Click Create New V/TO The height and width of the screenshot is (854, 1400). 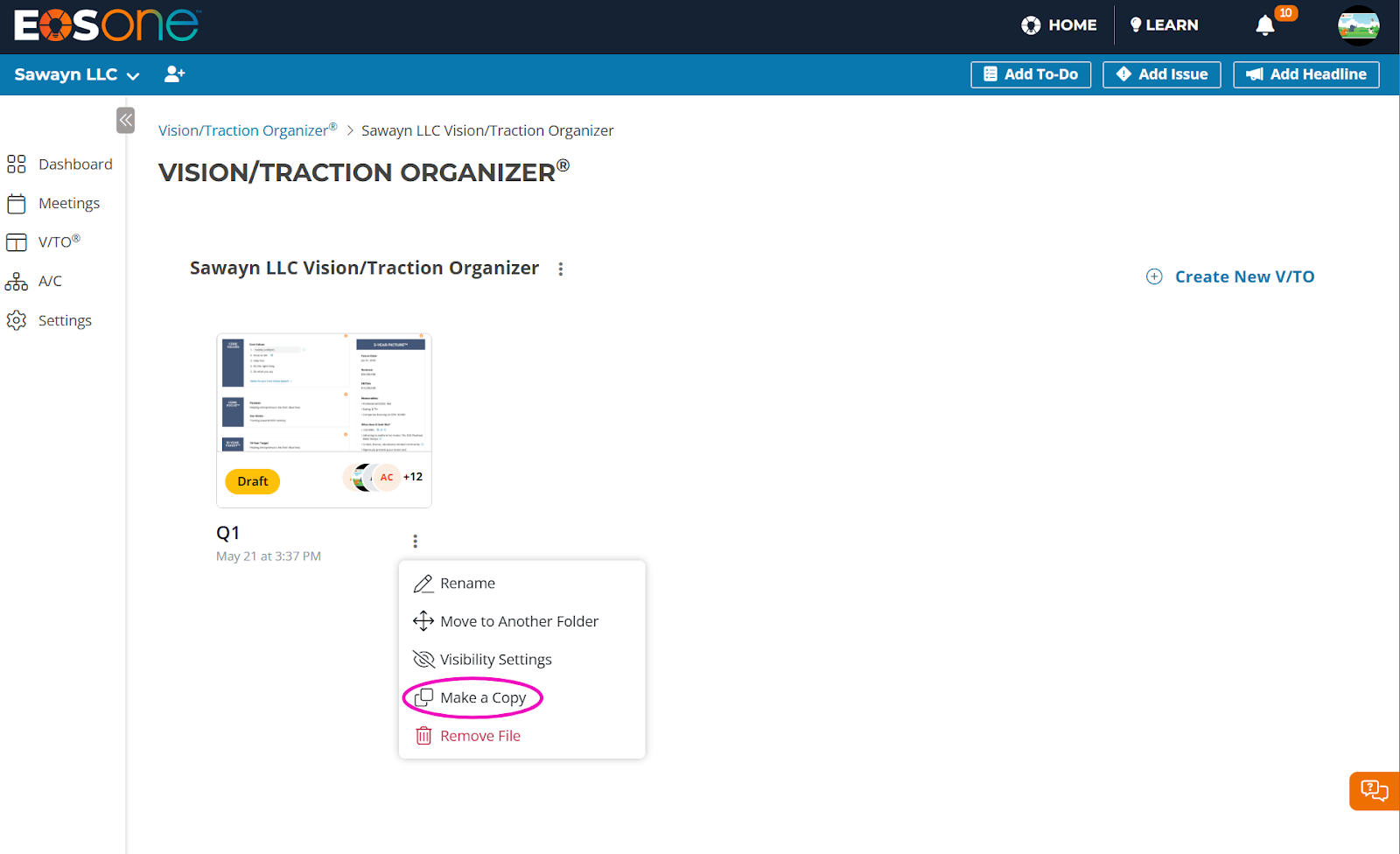(x=1230, y=276)
